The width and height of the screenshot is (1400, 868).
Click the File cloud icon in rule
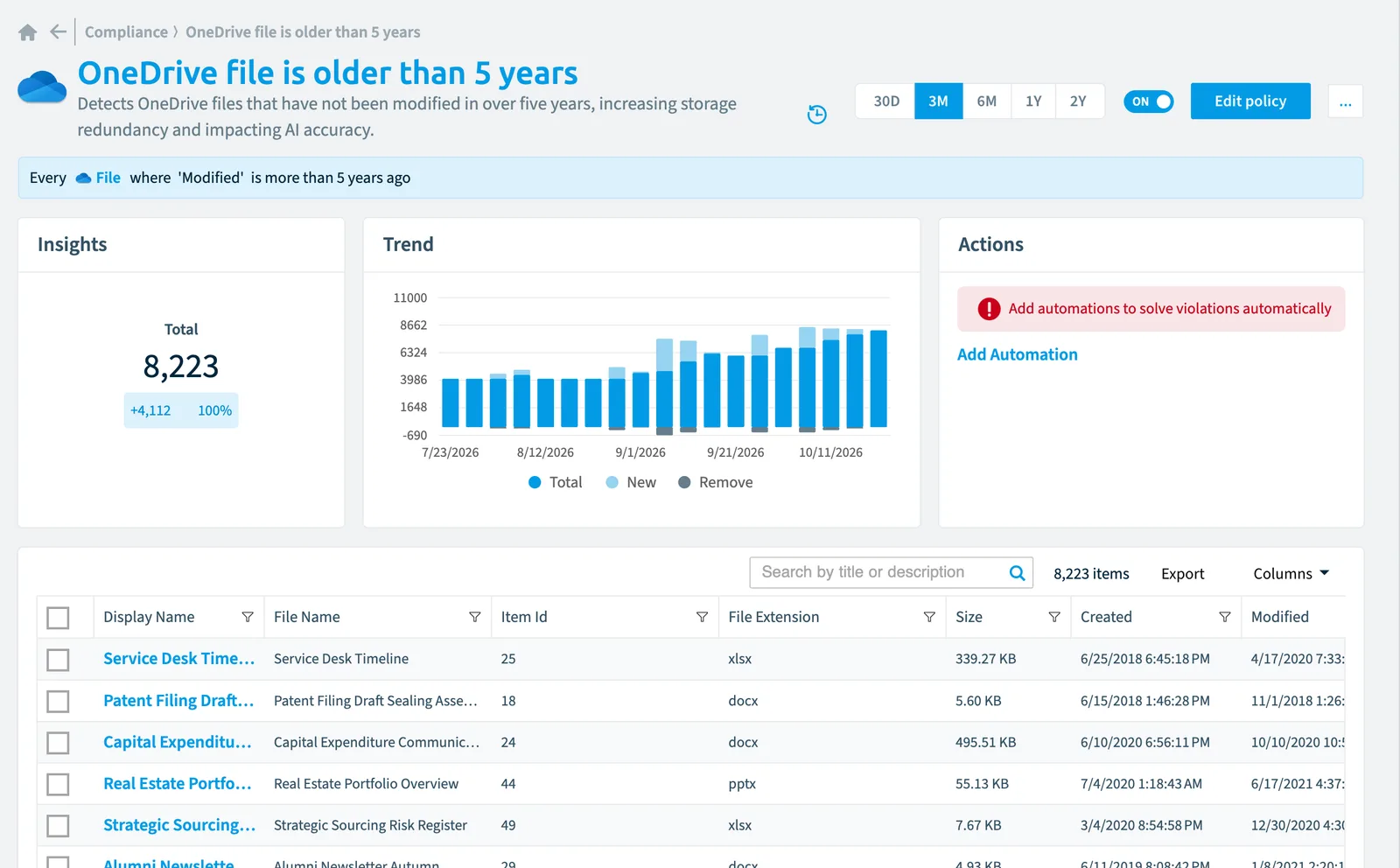click(x=84, y=178)
